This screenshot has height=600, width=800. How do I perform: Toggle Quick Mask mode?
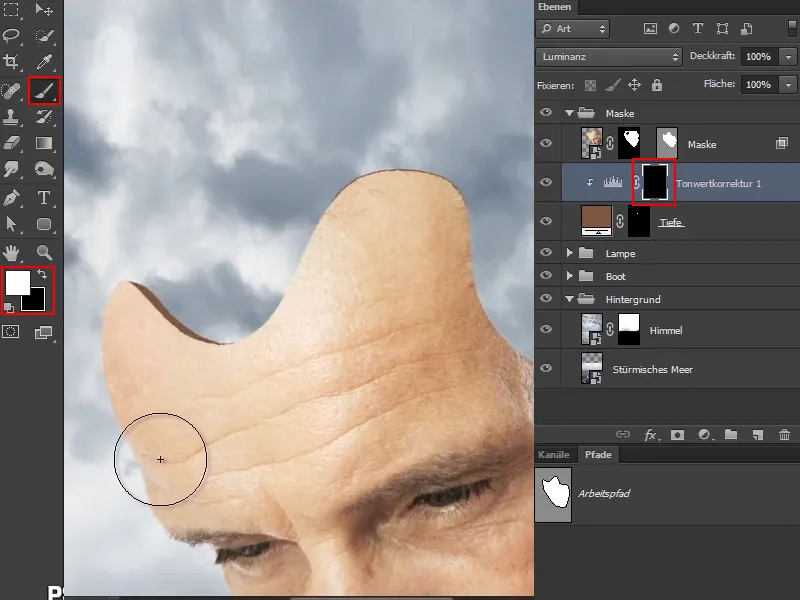coord(11,332)
